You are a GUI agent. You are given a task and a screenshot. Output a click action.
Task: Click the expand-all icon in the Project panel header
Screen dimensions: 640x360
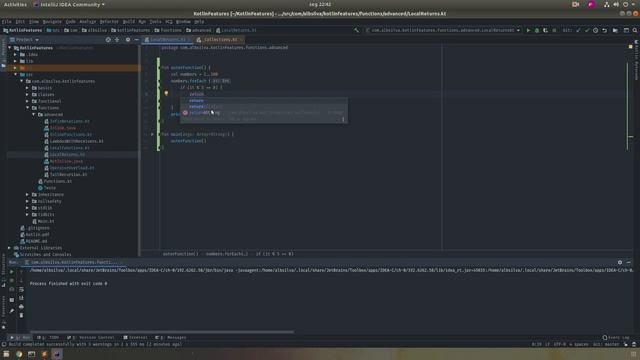click(x=117, y=40)
